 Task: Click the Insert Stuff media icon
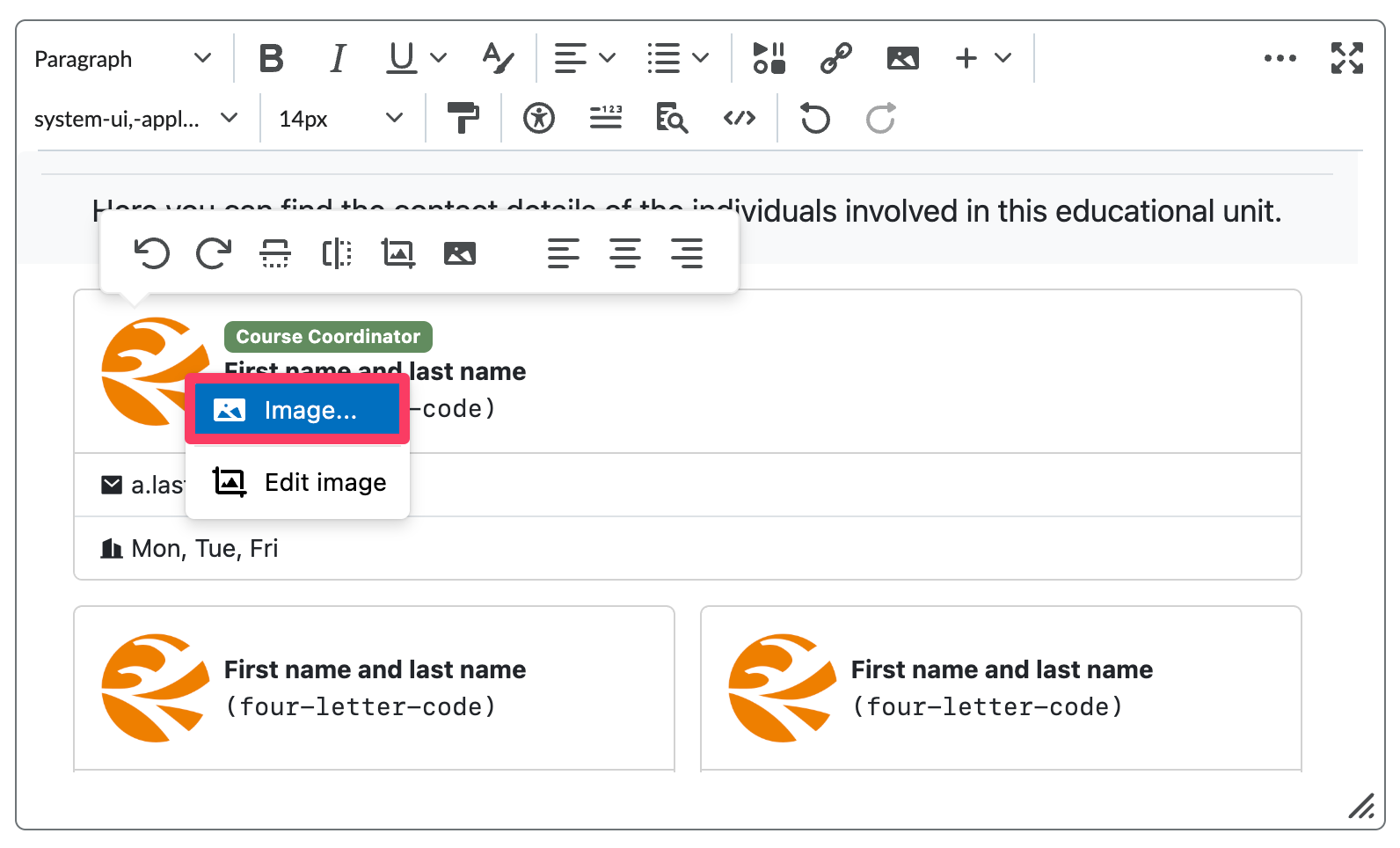coord(769,59)
